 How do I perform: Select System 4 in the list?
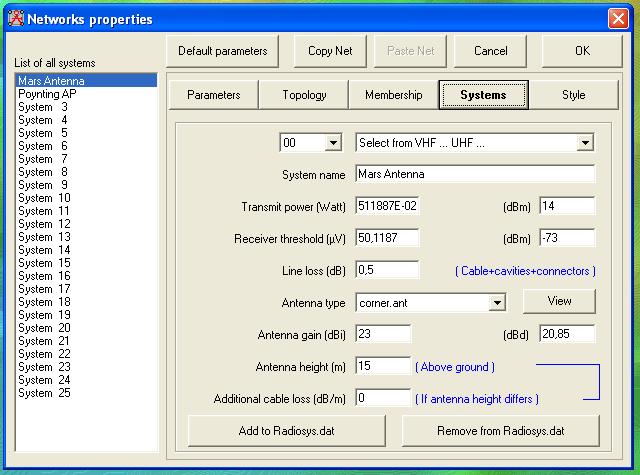[86, 120]
